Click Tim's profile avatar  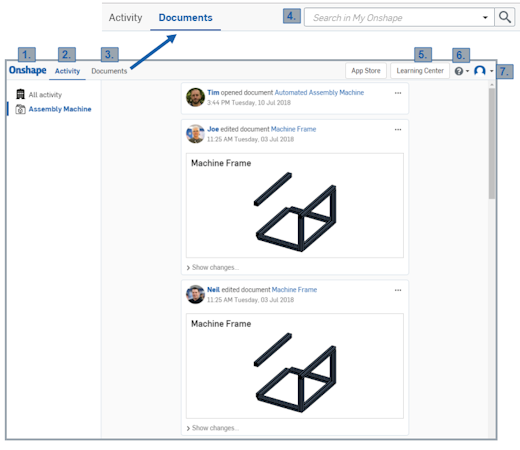tap(195, 97)
